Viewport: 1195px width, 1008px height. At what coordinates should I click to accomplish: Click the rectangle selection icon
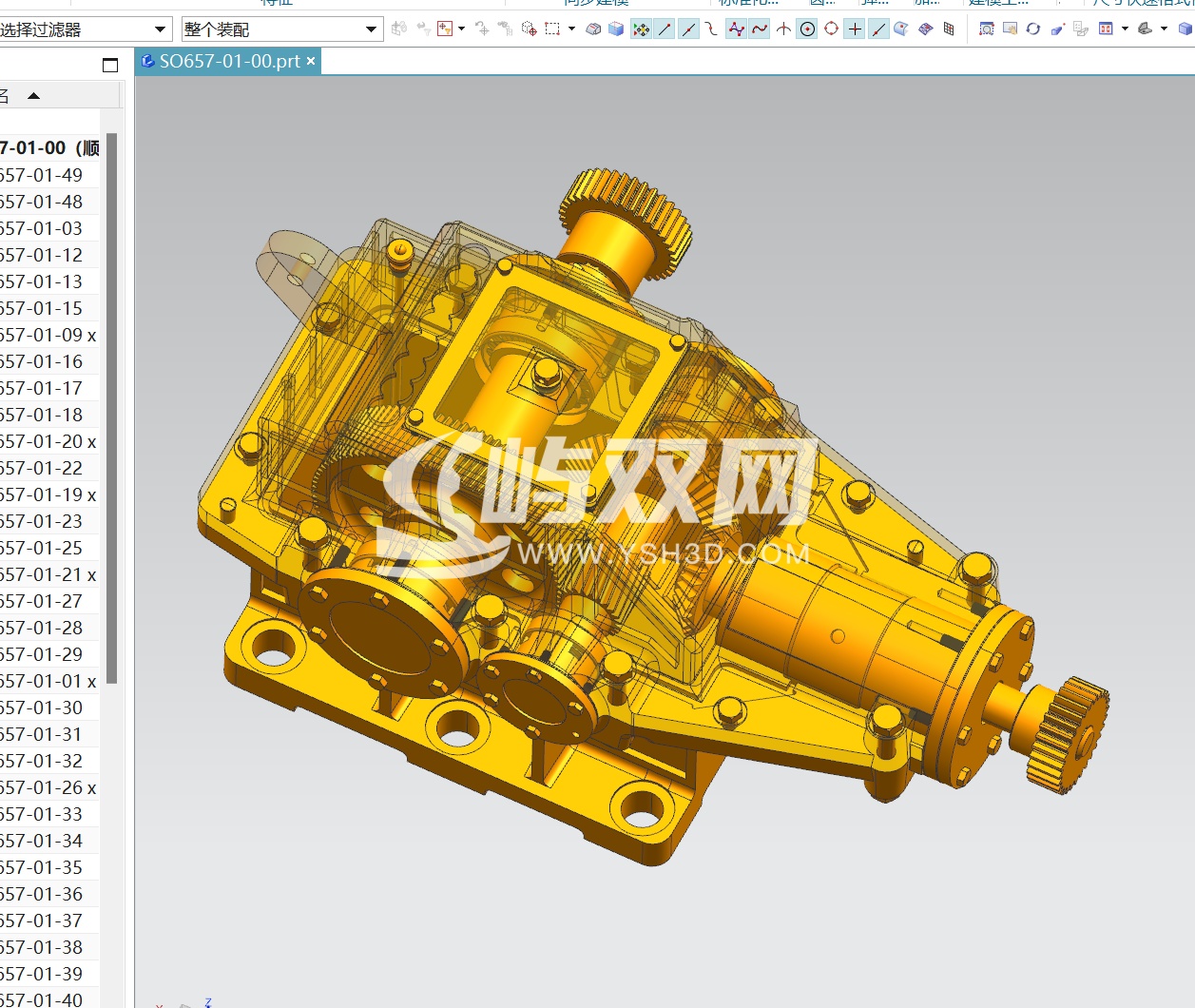click(552, 29)
